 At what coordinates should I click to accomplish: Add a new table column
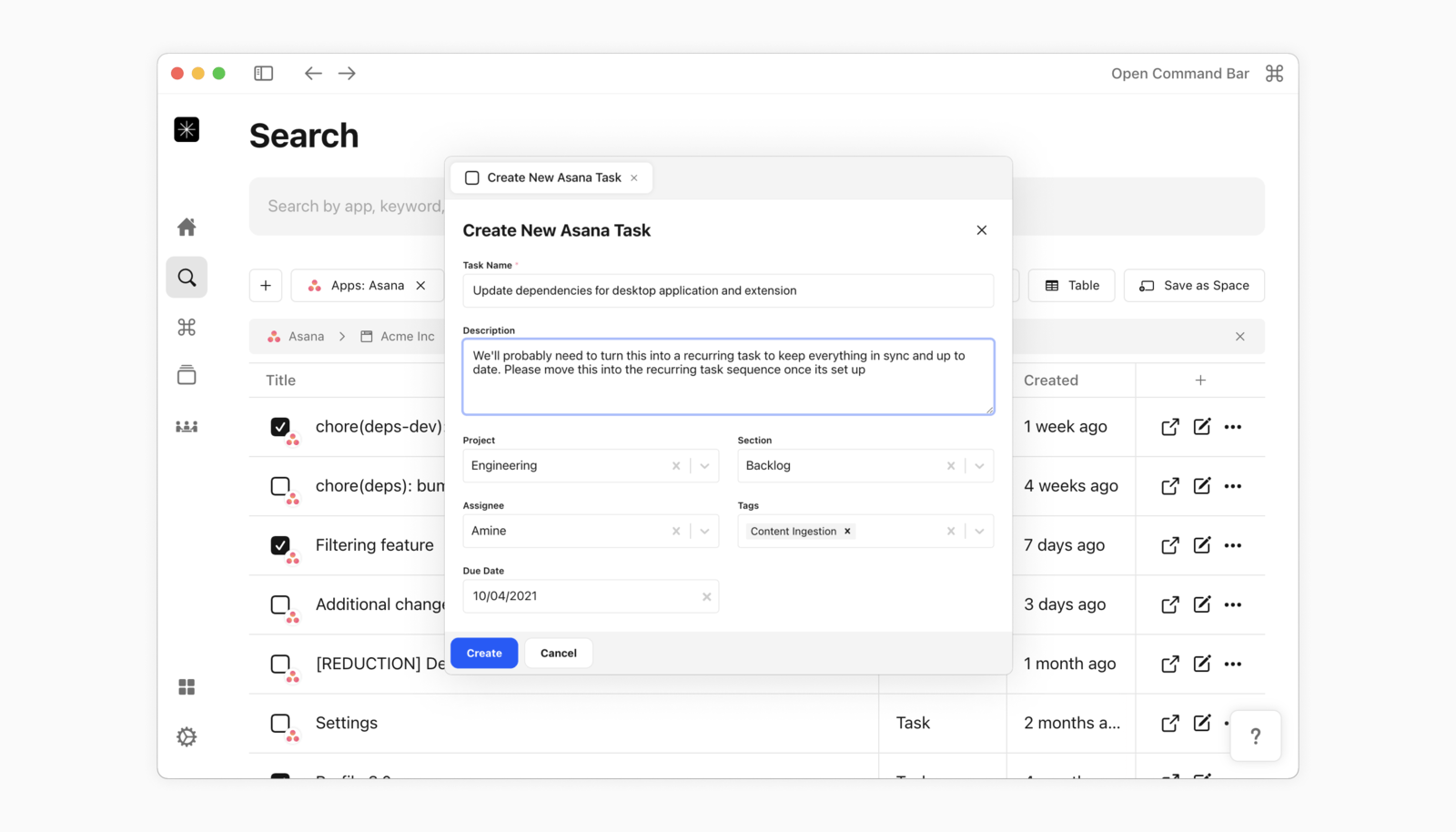click(1200, 380)
